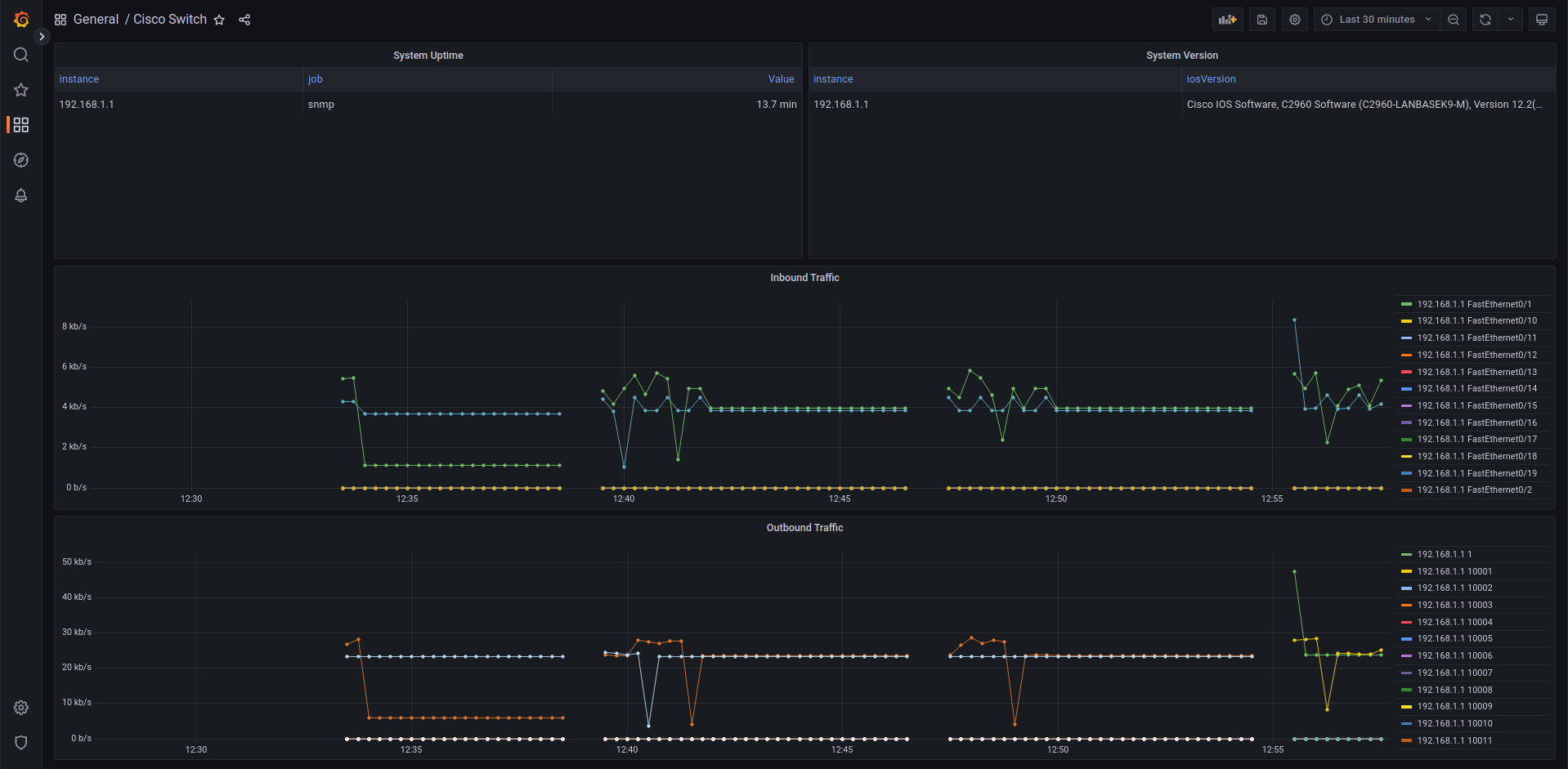Screen dimensions: 1568x769
Task: Open Dashboard settings gear in toolbar
Action: point(1295,20)
